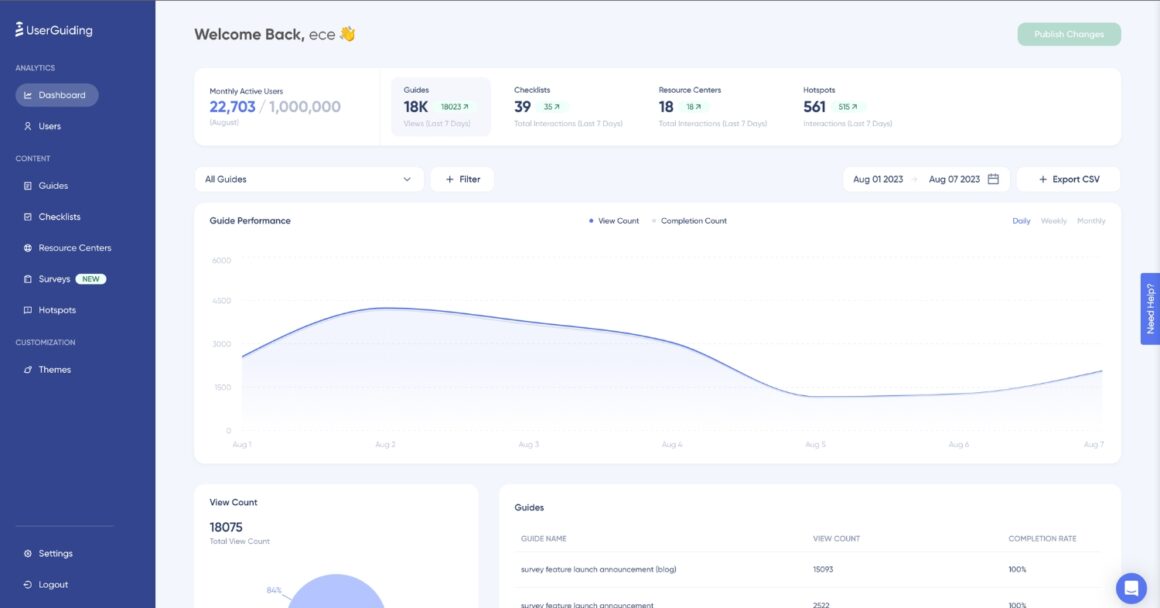Select the Resource Centers stats card
The width and height of the screenshot is (1160, 608).
[x=712, y=107]
